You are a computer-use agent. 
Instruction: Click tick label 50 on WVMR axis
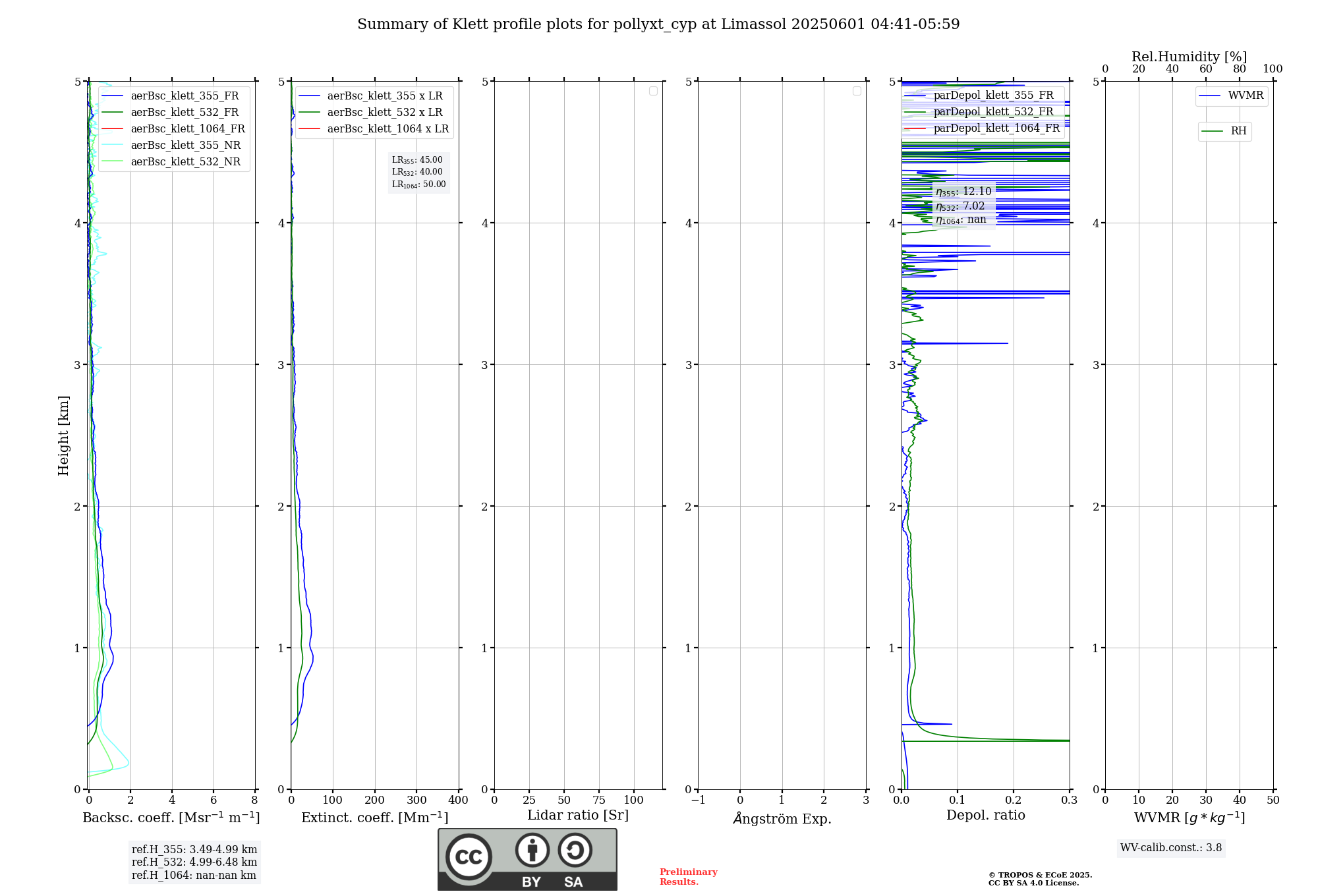pyautogui.click(x=1273, y=800)
